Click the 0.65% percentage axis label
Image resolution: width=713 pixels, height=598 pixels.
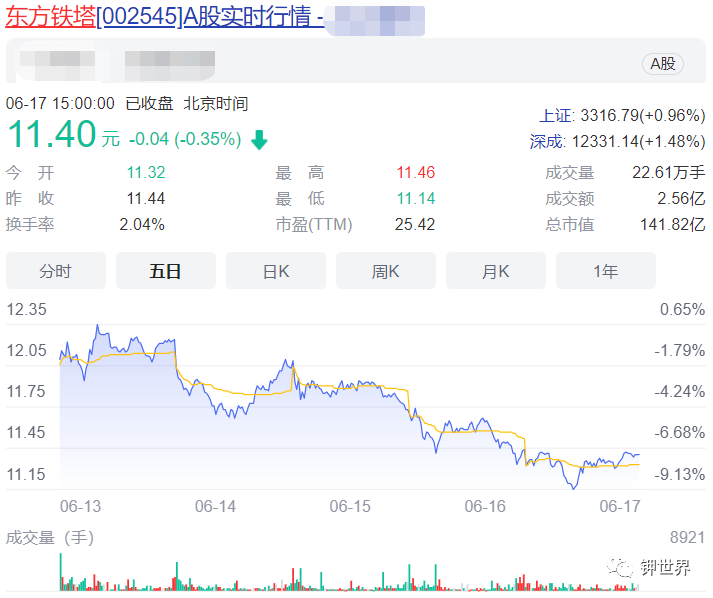[683, 310]
